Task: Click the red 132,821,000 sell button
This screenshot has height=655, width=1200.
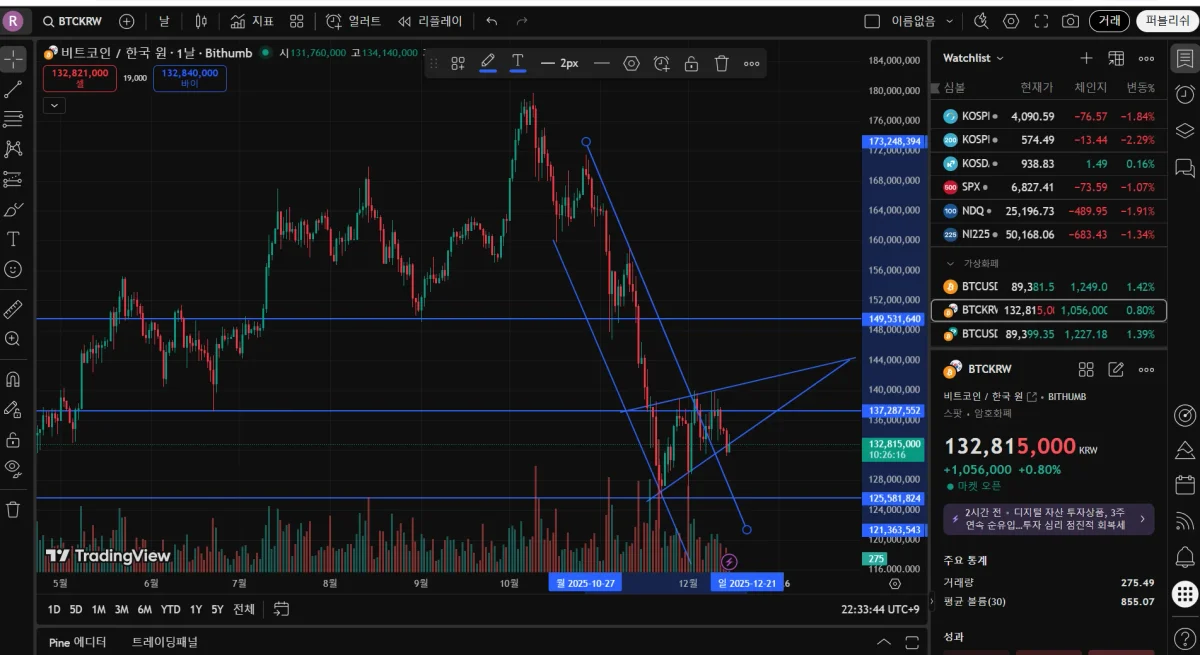Action: 80,78
